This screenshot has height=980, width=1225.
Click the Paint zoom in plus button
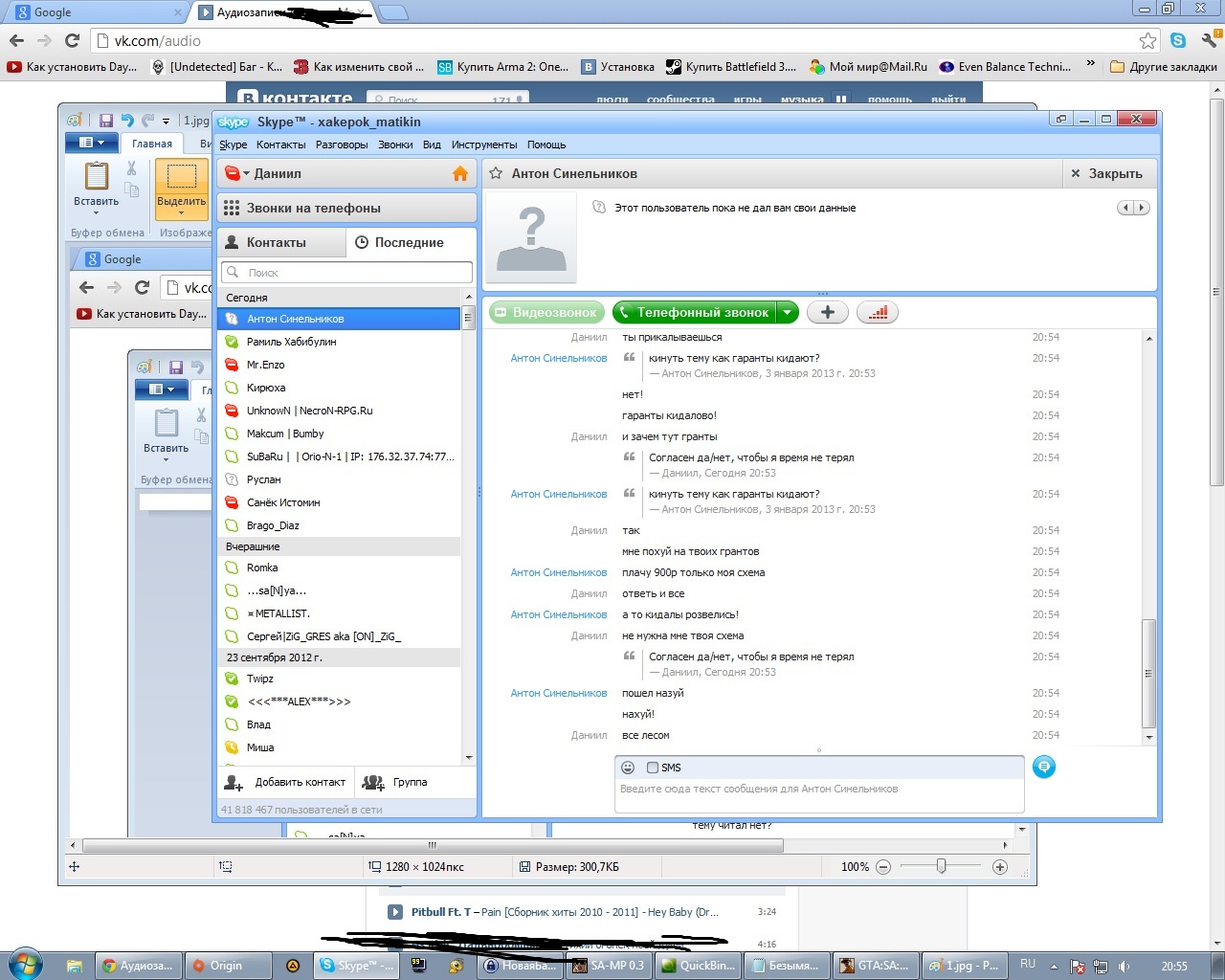1000,867
